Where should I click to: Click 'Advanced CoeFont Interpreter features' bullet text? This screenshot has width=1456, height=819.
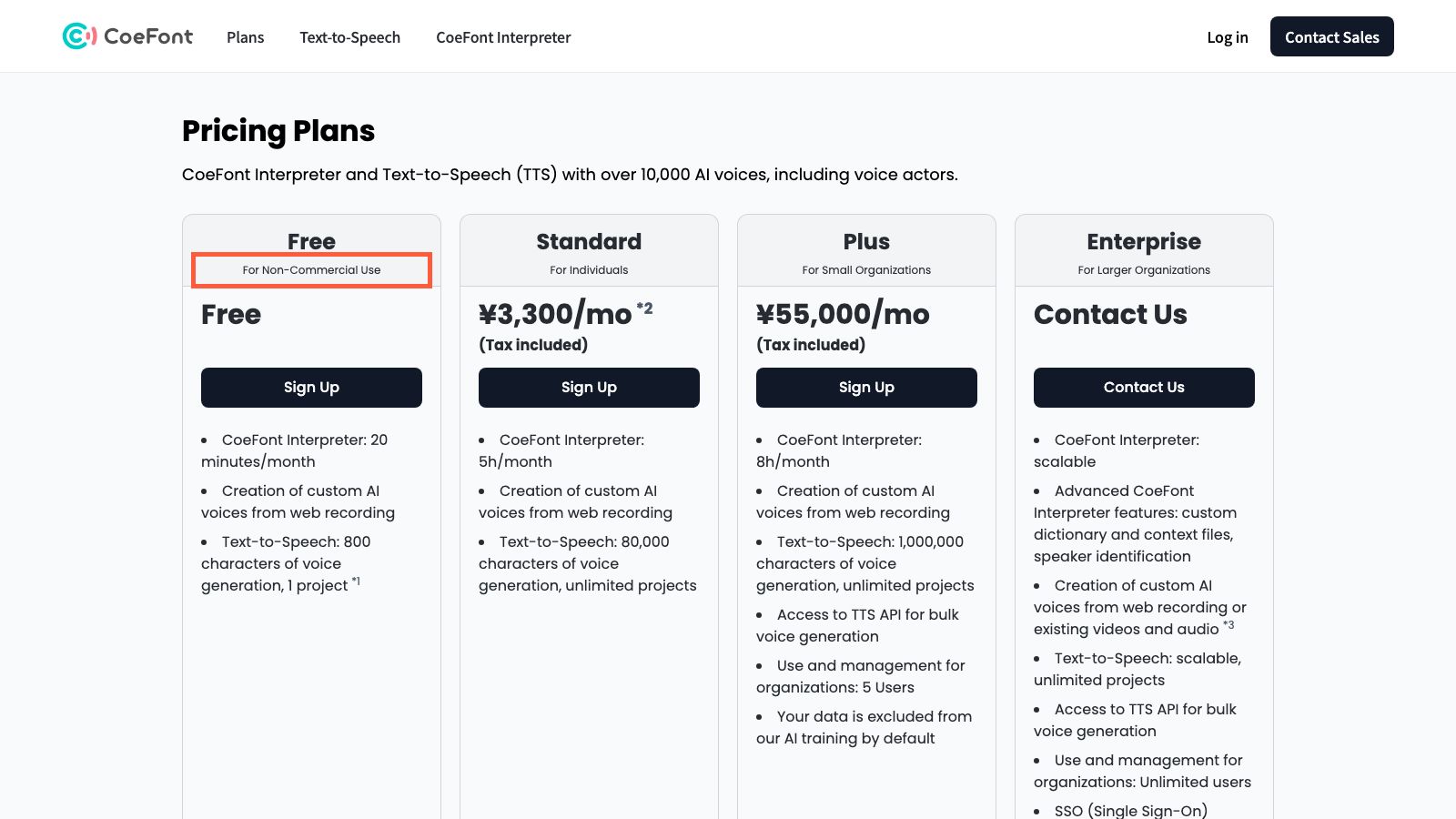[1136, 523]
